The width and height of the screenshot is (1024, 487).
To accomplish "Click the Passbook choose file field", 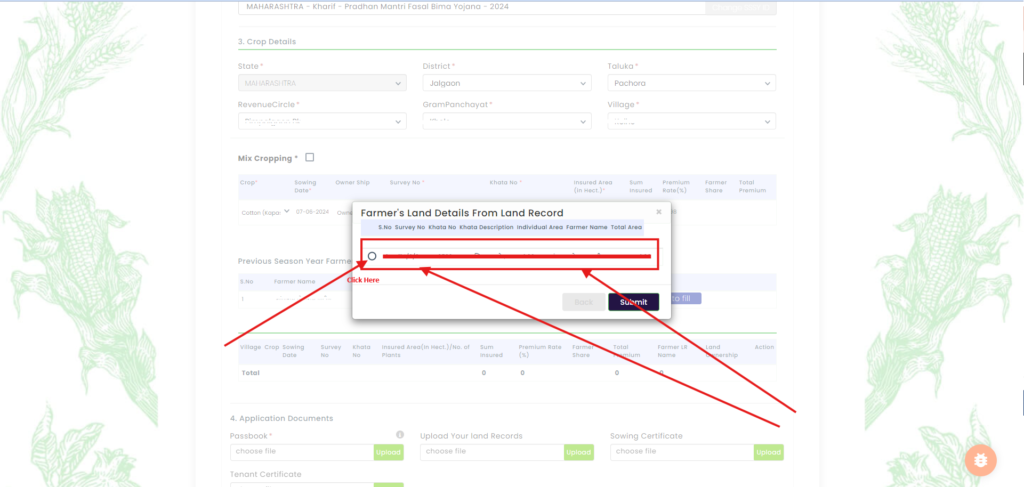I will [301, 452].
